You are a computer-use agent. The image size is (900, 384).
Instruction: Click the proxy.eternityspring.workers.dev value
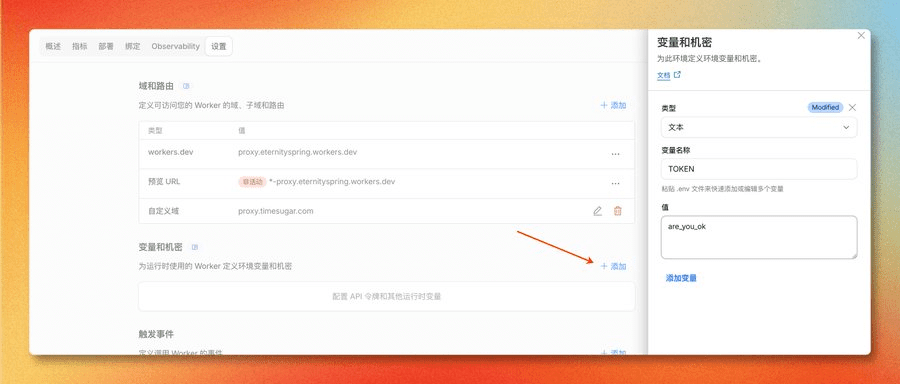pyautogui.click(x=297, y=153)
